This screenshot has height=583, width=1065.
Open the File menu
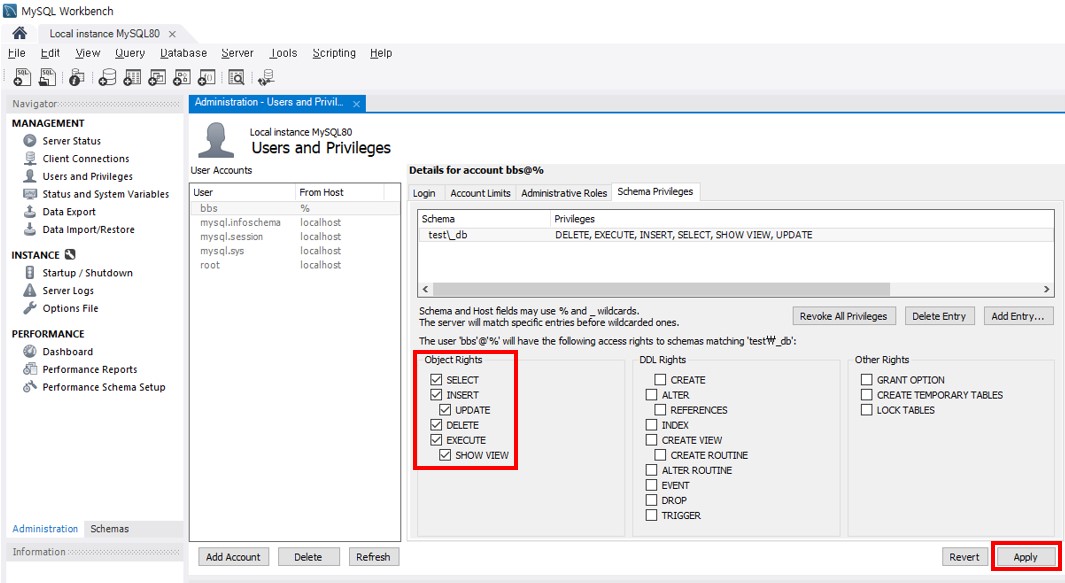[x=16, y=53]
